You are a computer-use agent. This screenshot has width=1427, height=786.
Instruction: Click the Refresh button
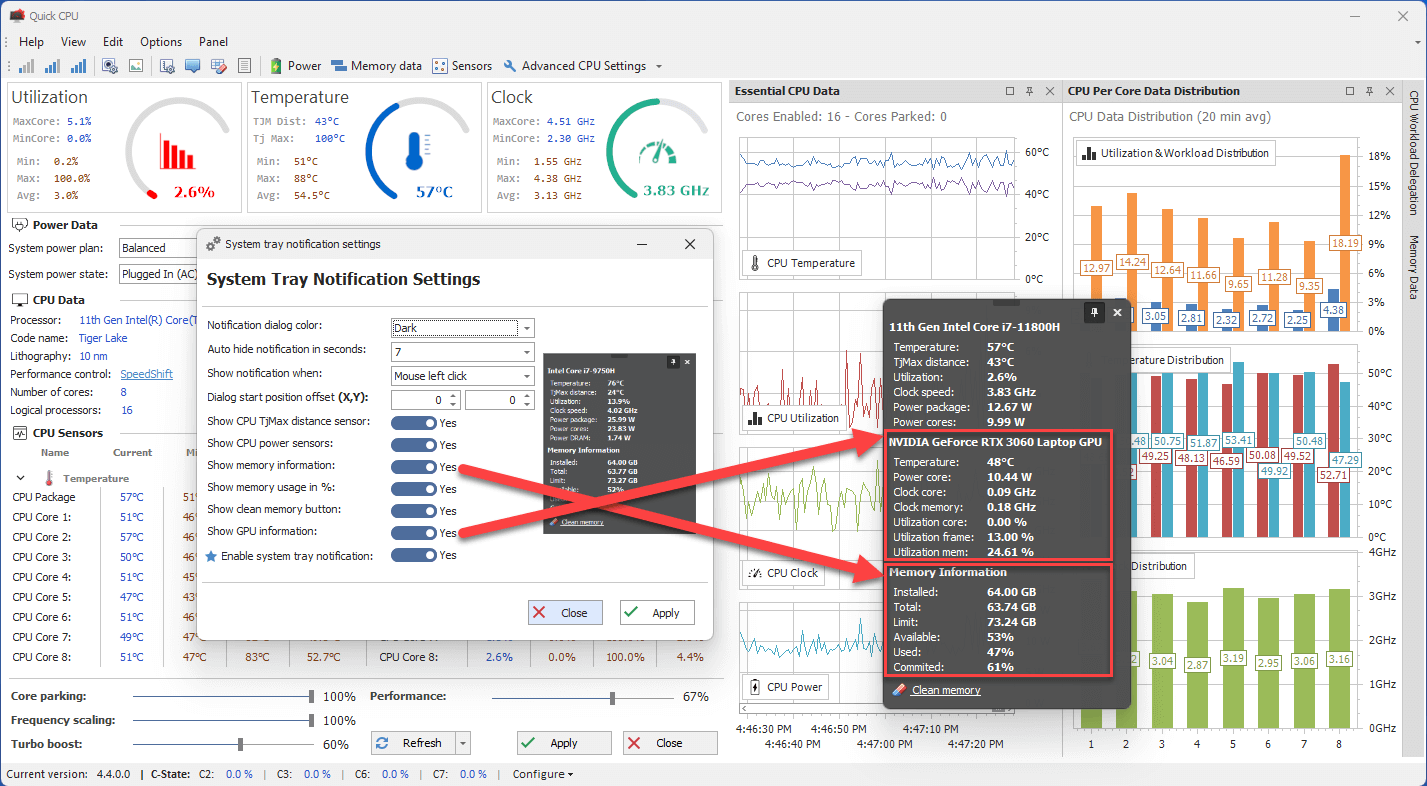coord(412,743)
